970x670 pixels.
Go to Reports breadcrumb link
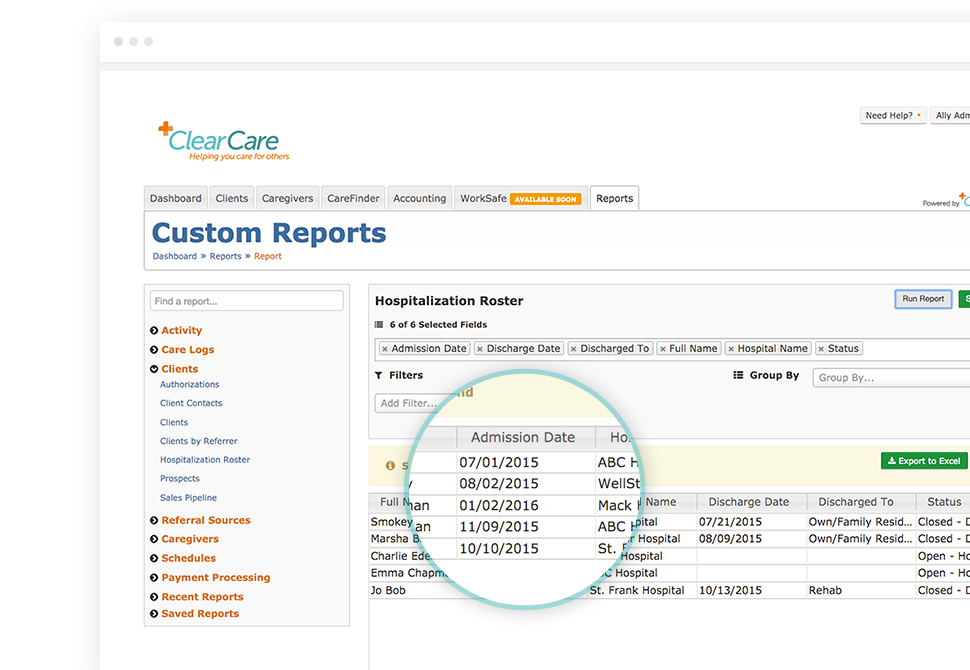pyautogui.click(x=225, y=256)
